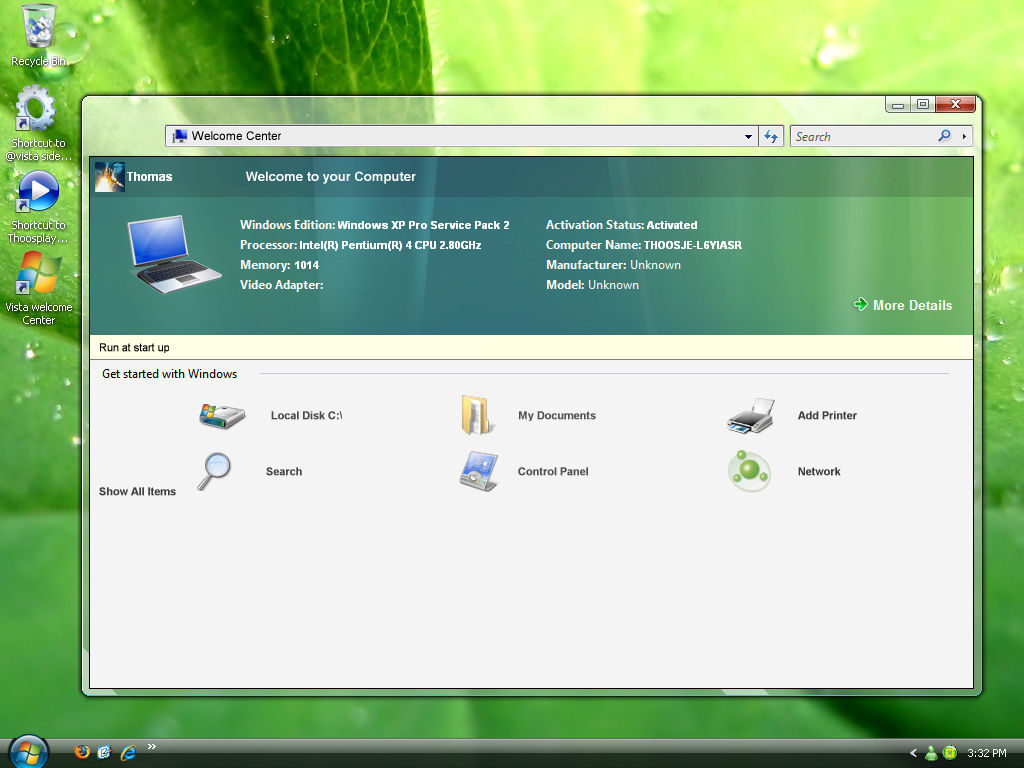Click the round green system tray icon

950,753
